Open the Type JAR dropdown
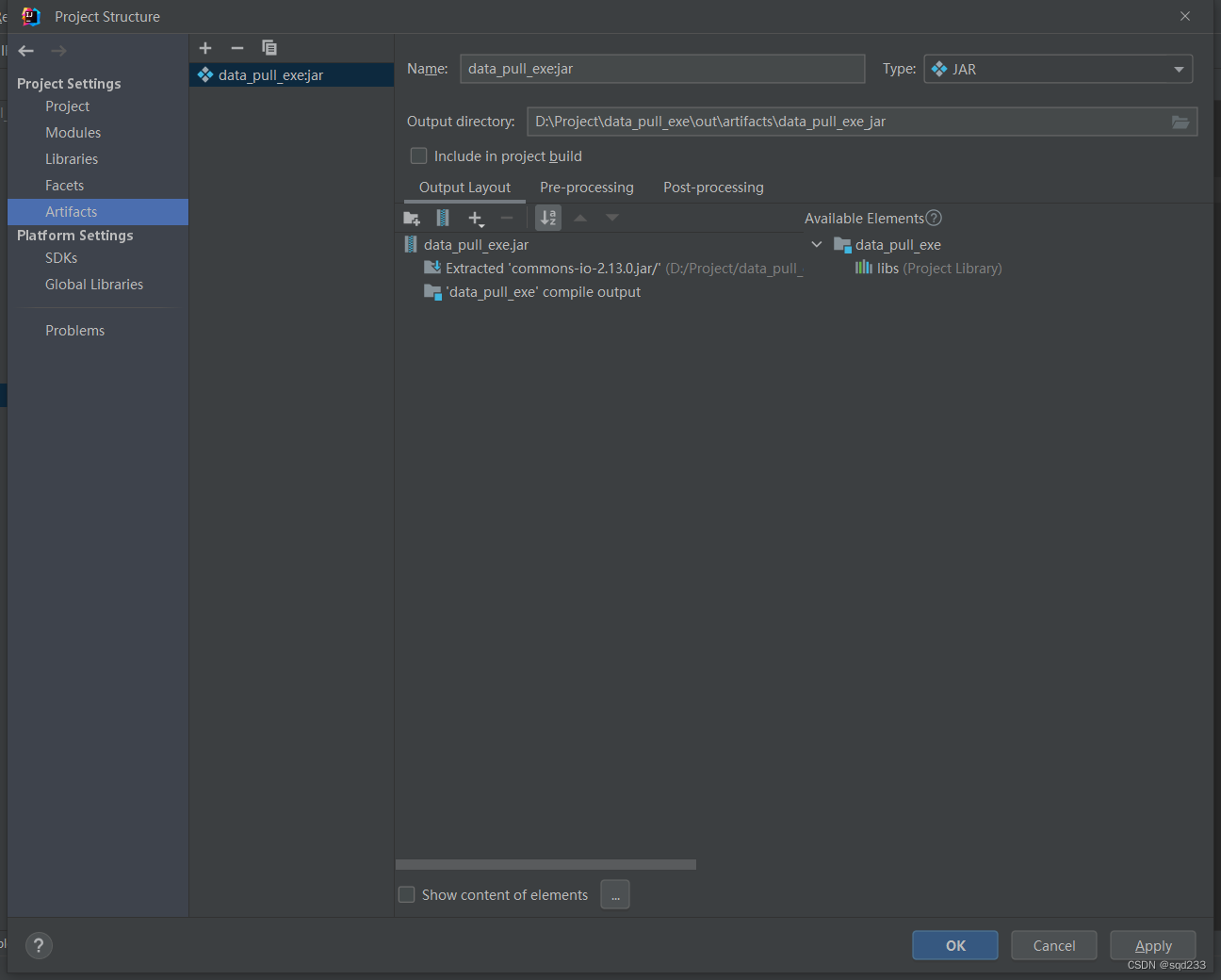This screenshot has width=1221, height=980. pos(1058,69)
